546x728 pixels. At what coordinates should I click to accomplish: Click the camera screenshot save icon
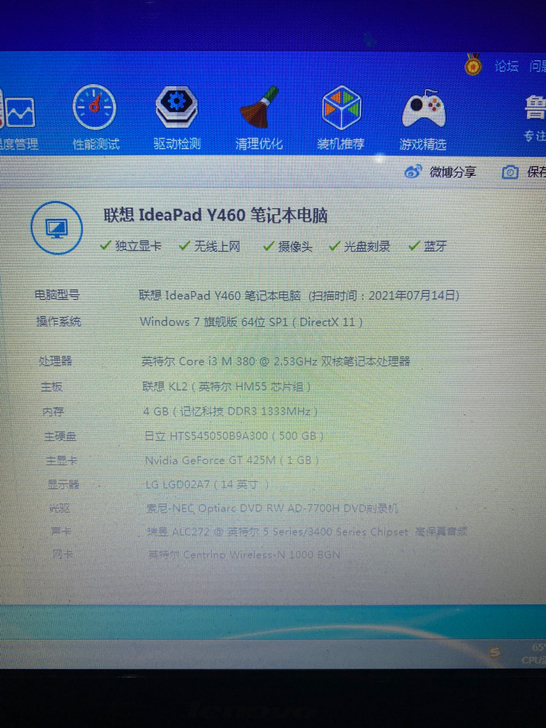coord(510,172)
